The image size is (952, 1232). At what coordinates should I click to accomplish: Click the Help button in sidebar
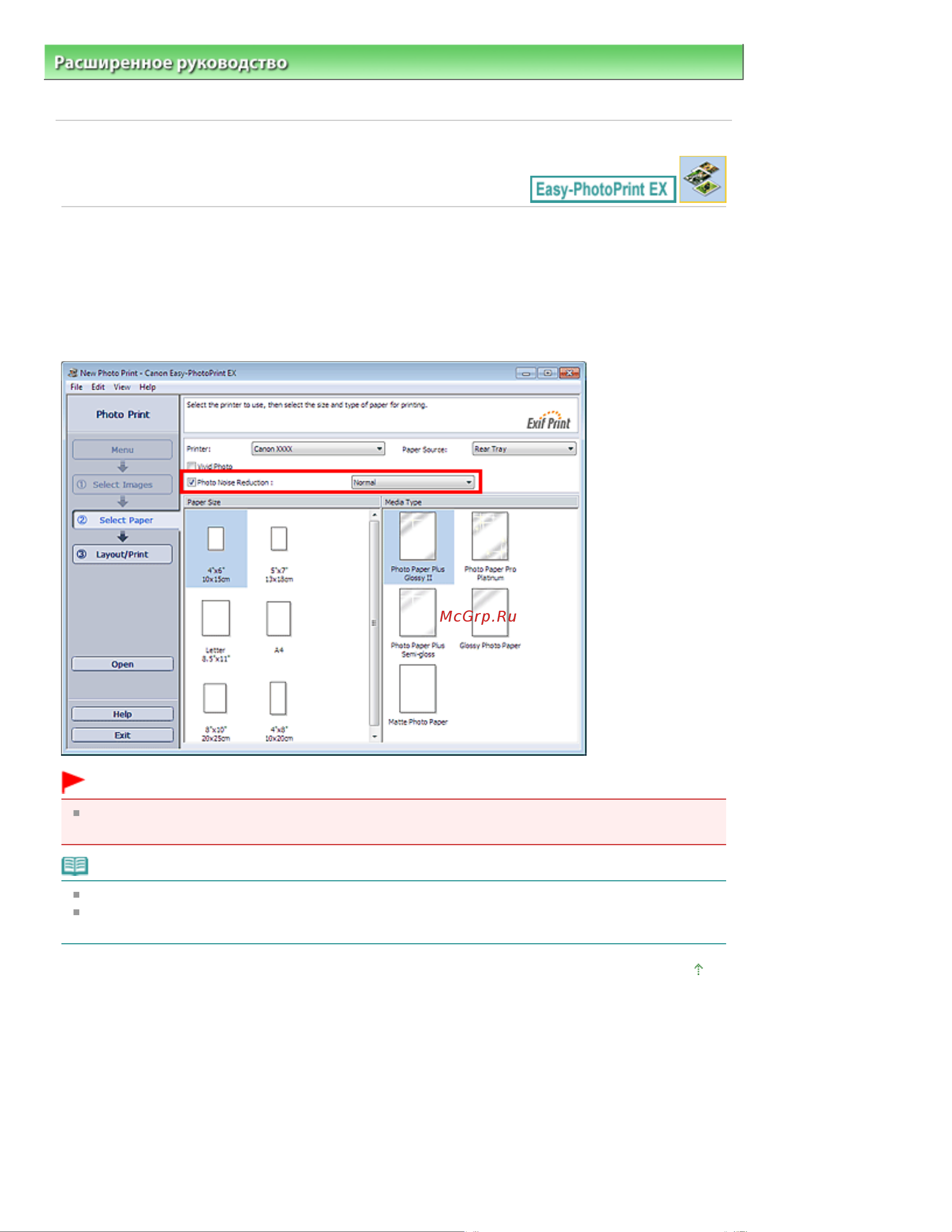[x=122, y=714]
